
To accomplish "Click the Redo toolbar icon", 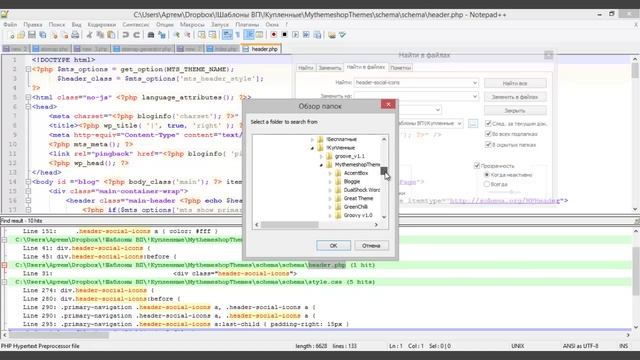I will tap(136, 36).
